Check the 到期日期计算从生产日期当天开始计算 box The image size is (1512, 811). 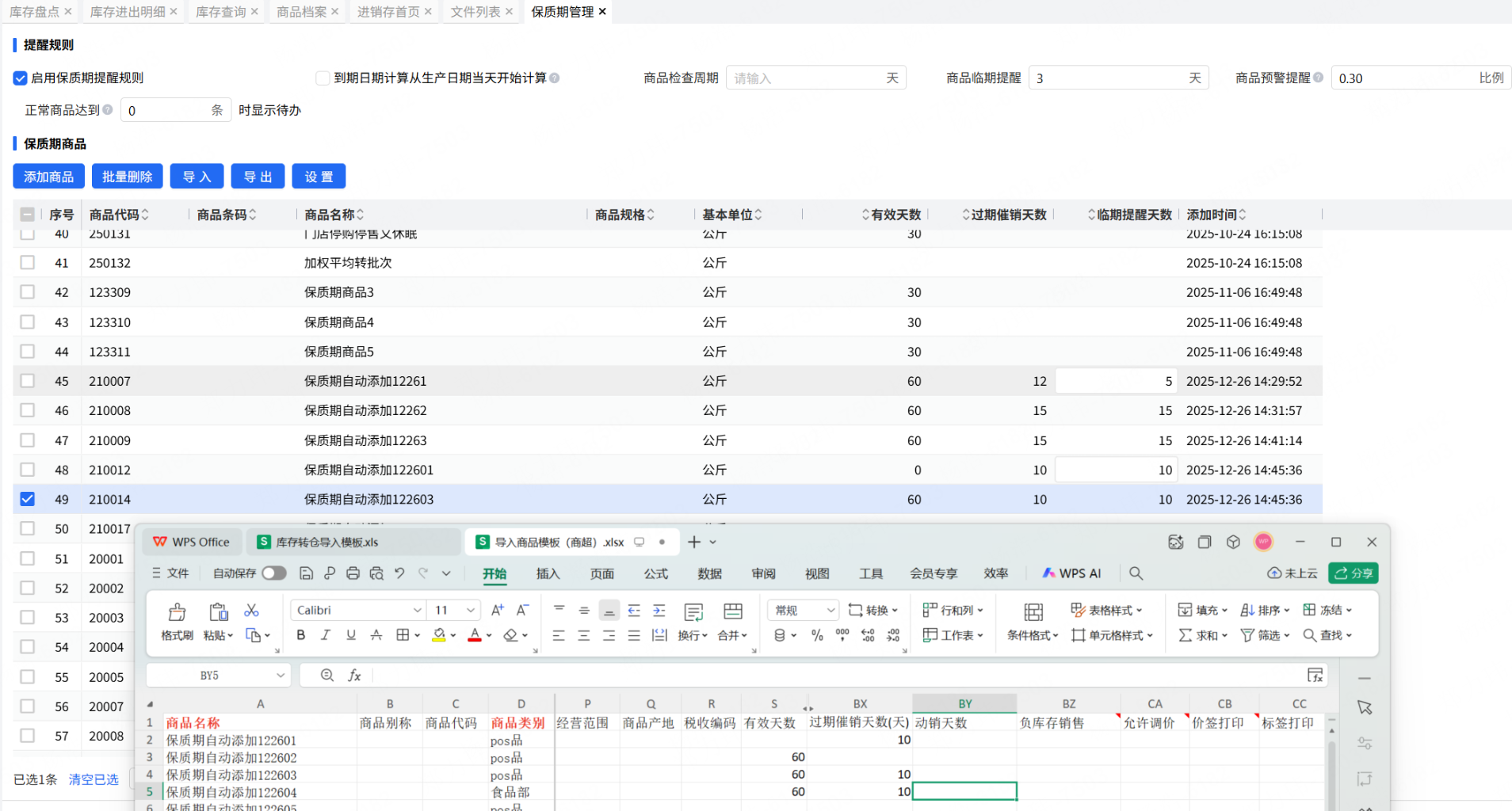pyautogui.click(x=323, y=78)
